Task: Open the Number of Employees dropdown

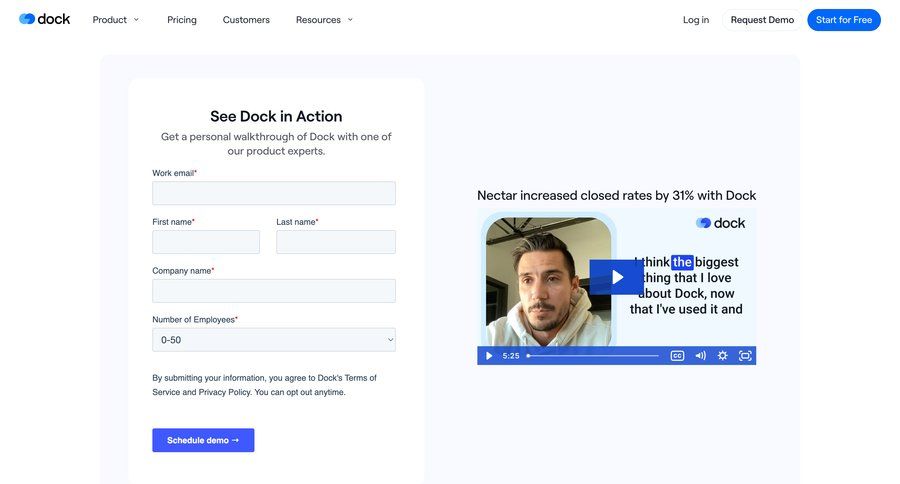Action: [274, 339]
